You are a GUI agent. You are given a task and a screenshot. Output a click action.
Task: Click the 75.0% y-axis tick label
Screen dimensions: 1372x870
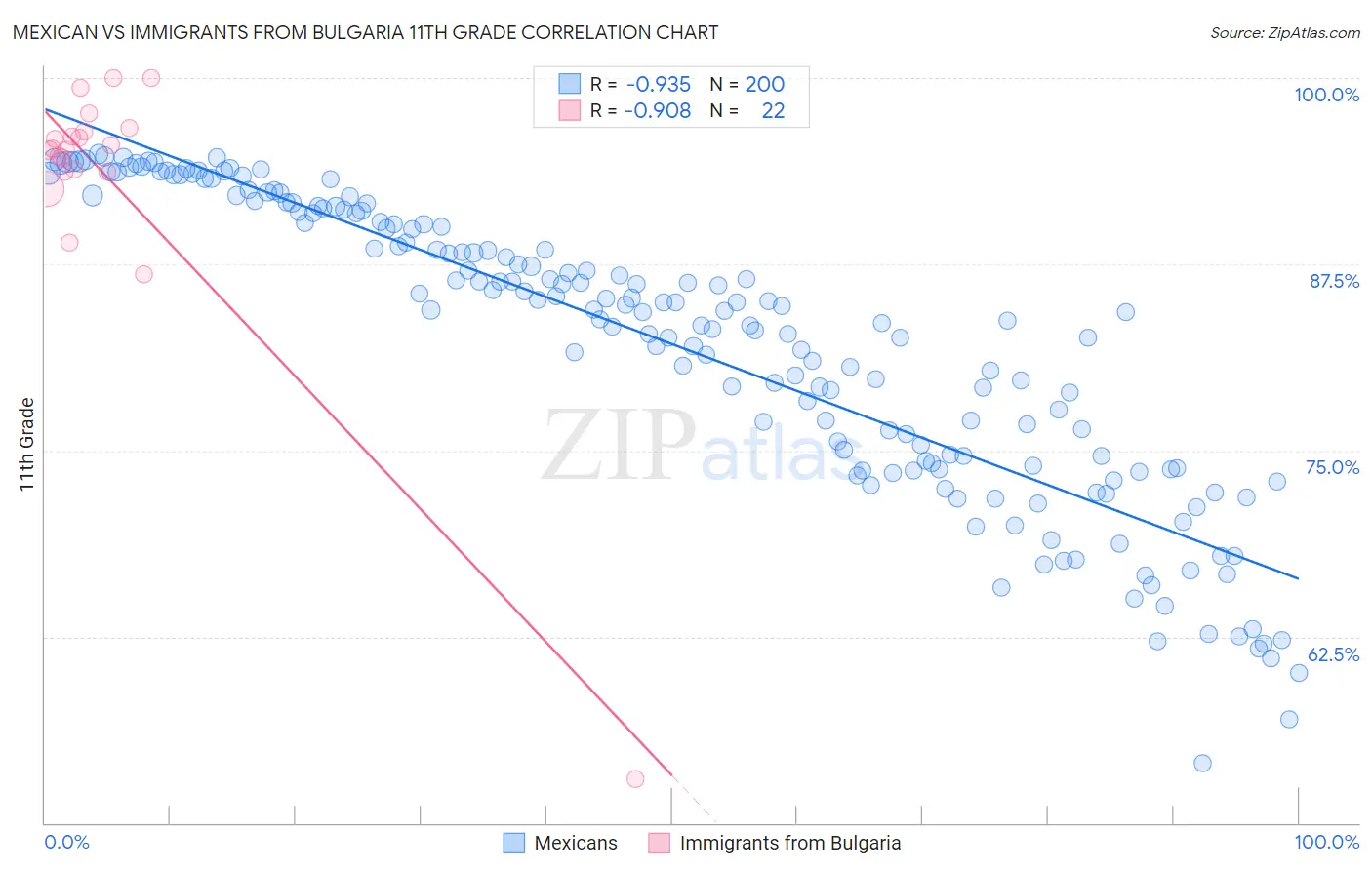coord(1333,467)
